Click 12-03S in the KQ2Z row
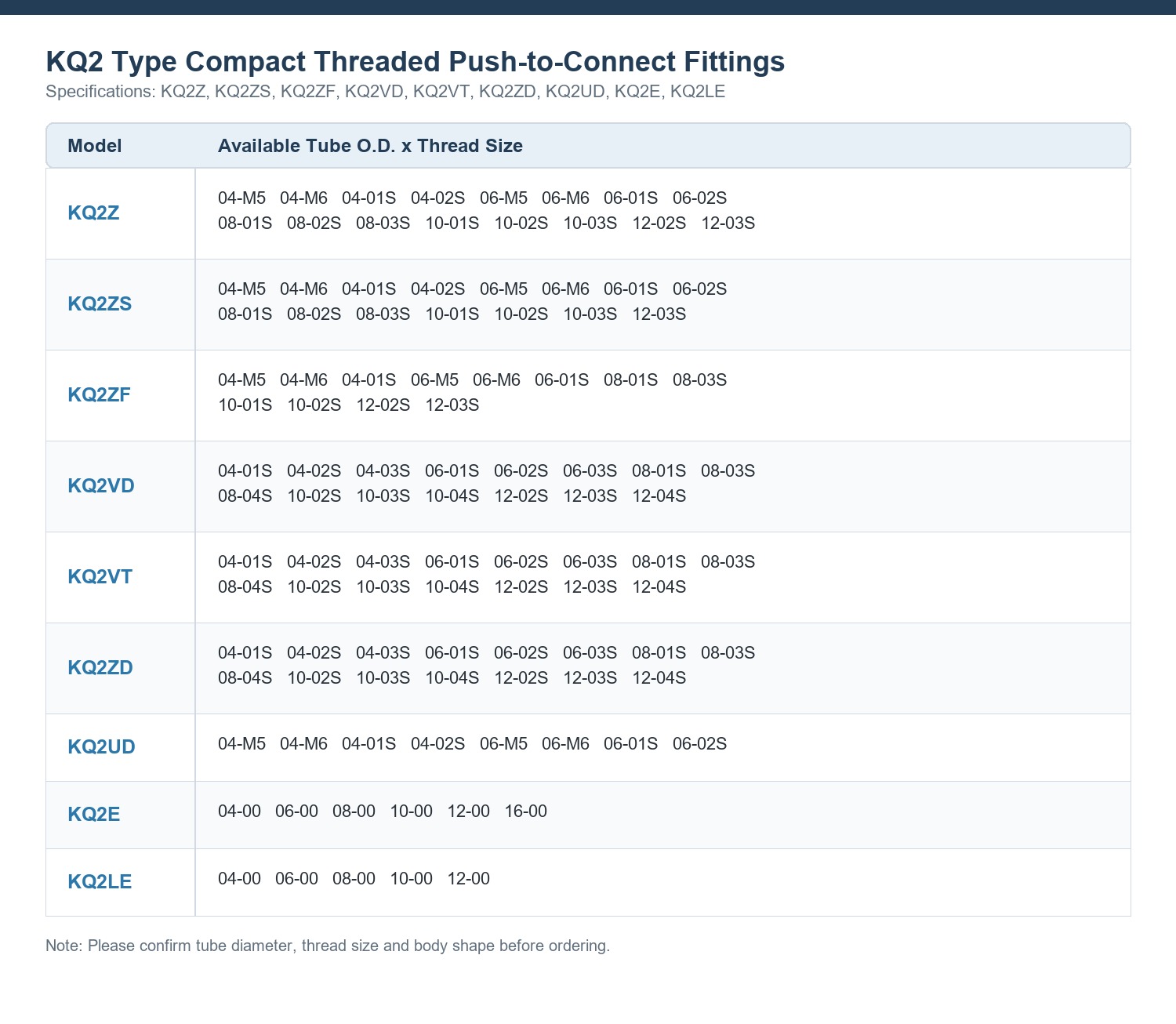Screen dimensions: 1176x1024 (x=728, y=223)
